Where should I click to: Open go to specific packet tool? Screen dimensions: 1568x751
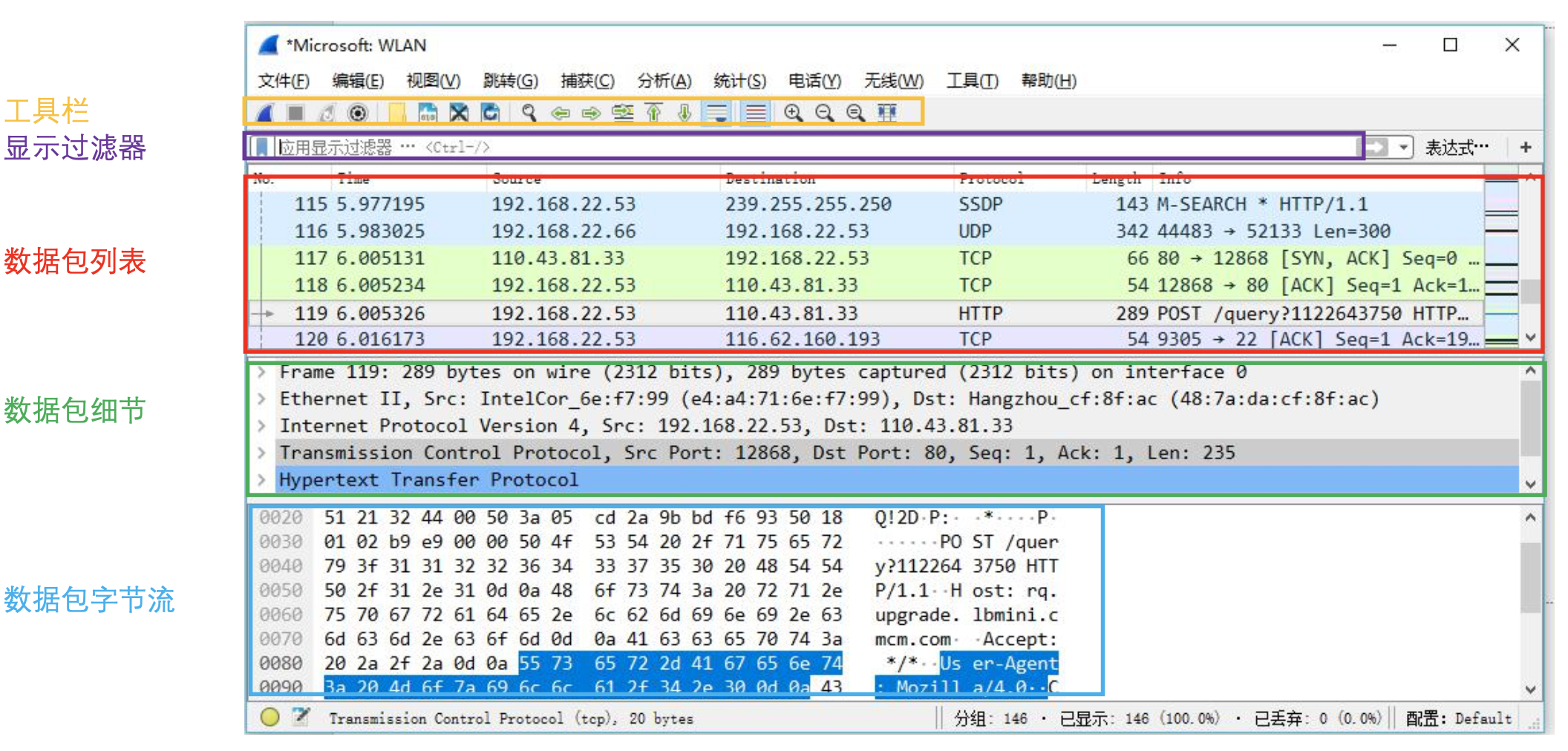622,113
